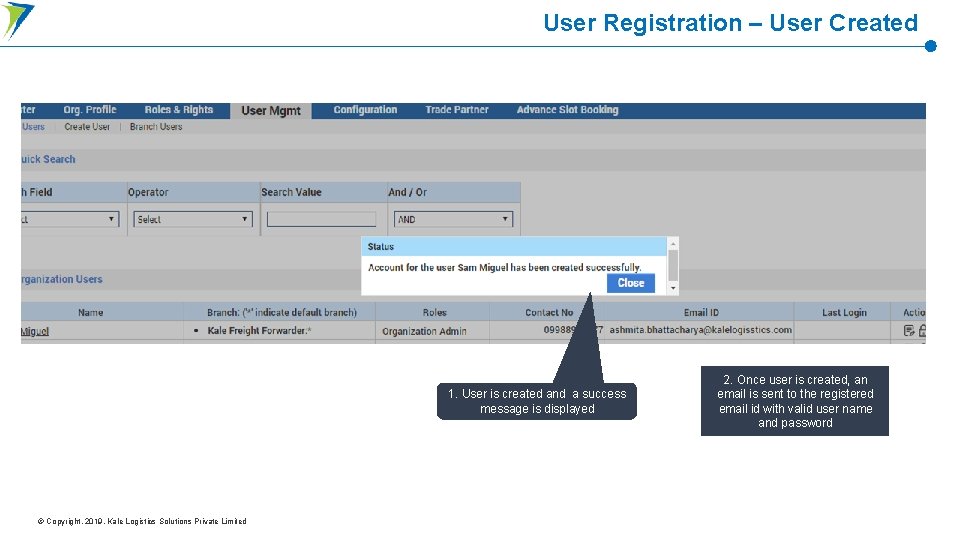Image resolution: width=960 pixels, height=540 pixels.
Task: Click the account created success message
Action: [504, 268]
